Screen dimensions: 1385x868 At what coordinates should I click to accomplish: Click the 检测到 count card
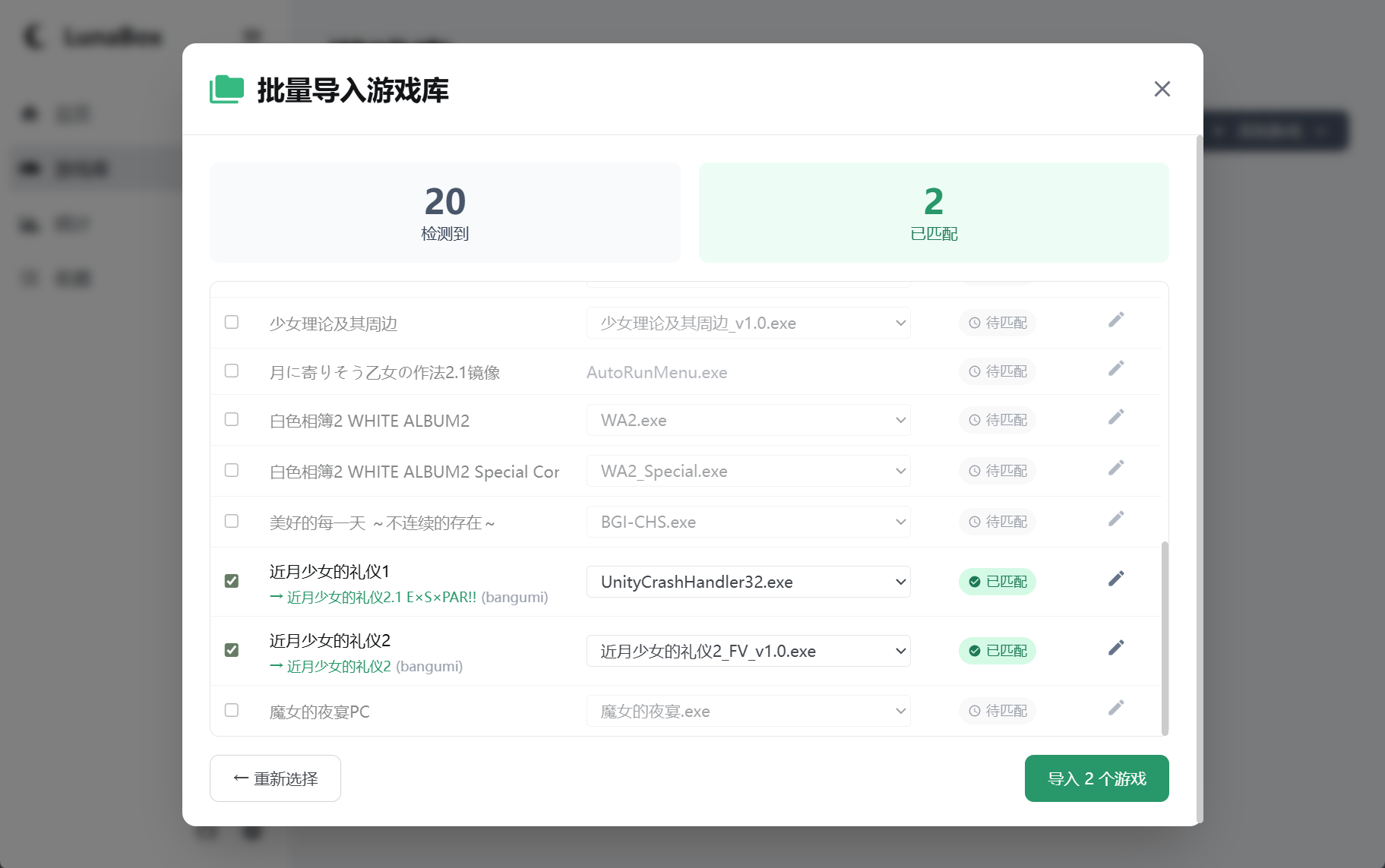coord(444,213)
